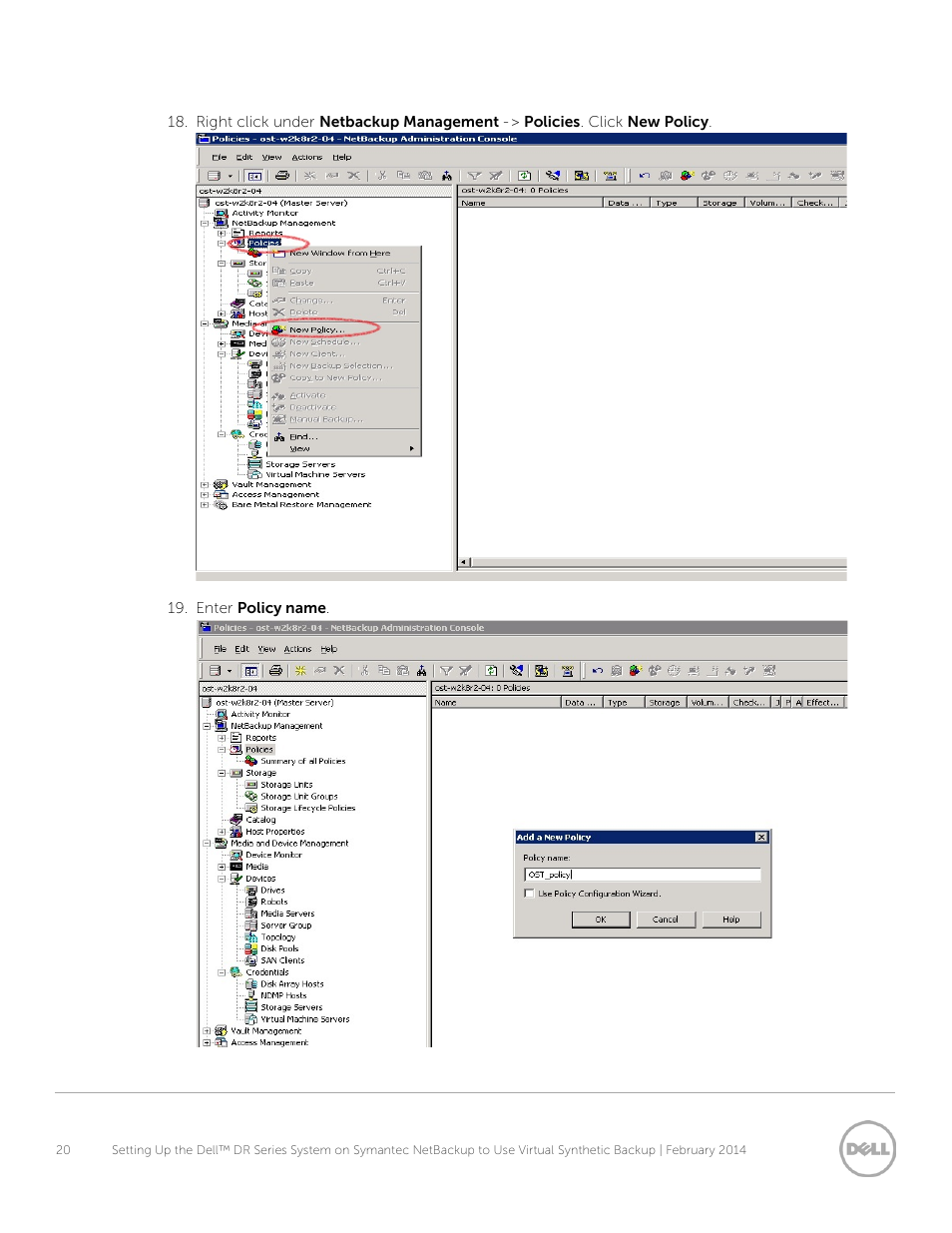Select Device Monitor in step 19 tree
The height and width of the screenshot is (1233, 952).
273,856
